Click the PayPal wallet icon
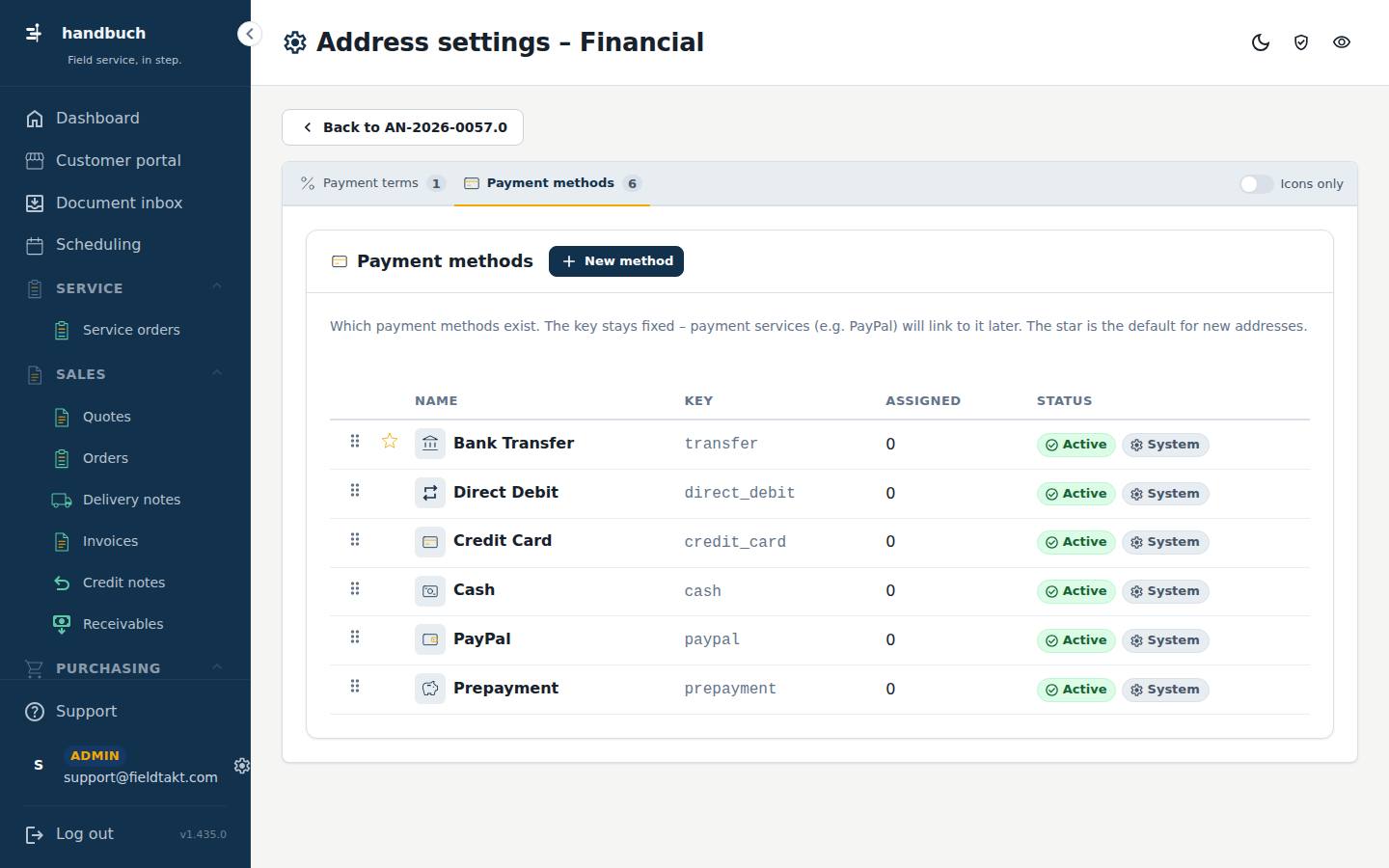 430,639
